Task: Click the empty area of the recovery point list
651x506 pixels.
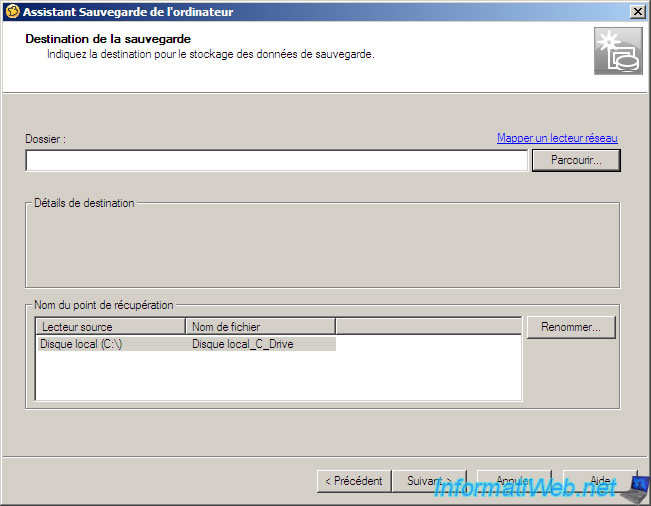Action: click(278, 376)
